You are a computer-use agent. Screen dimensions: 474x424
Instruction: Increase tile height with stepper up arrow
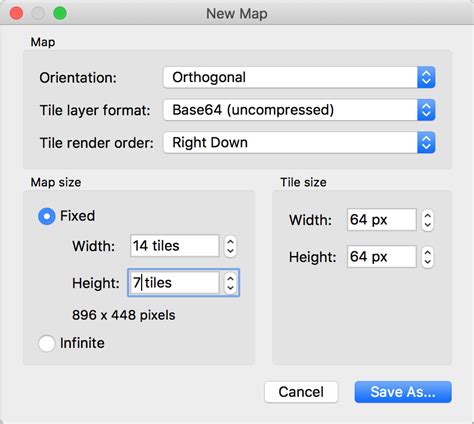pos(427,252)
